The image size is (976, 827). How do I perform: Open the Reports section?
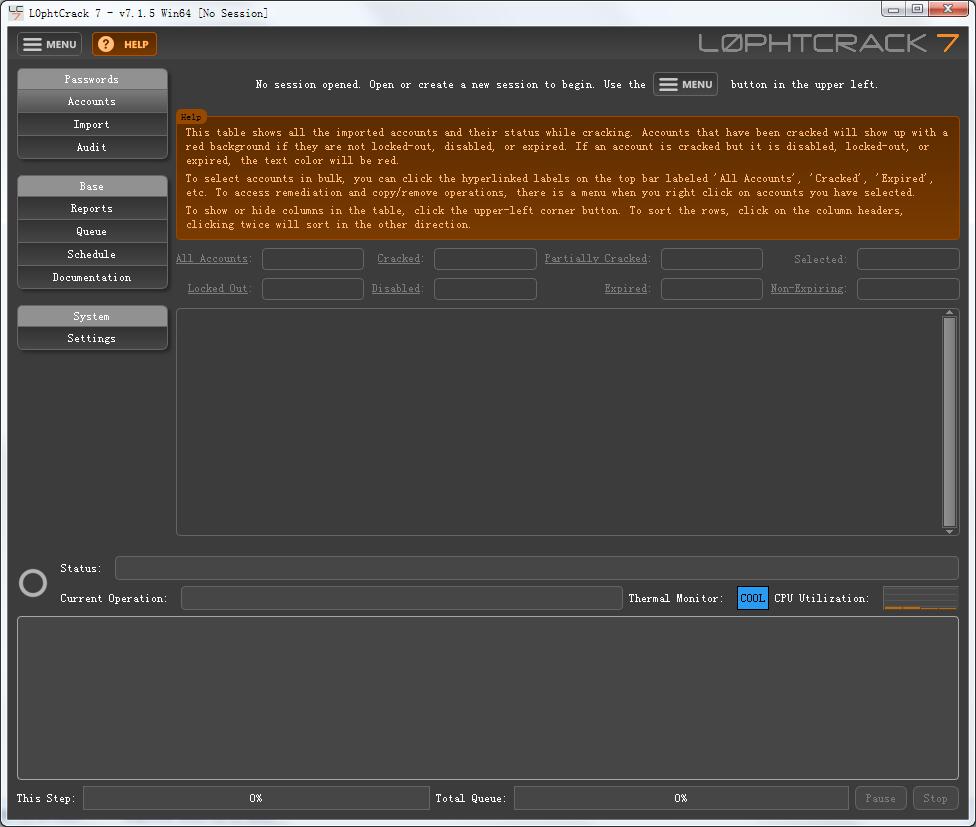coord(92,209)
